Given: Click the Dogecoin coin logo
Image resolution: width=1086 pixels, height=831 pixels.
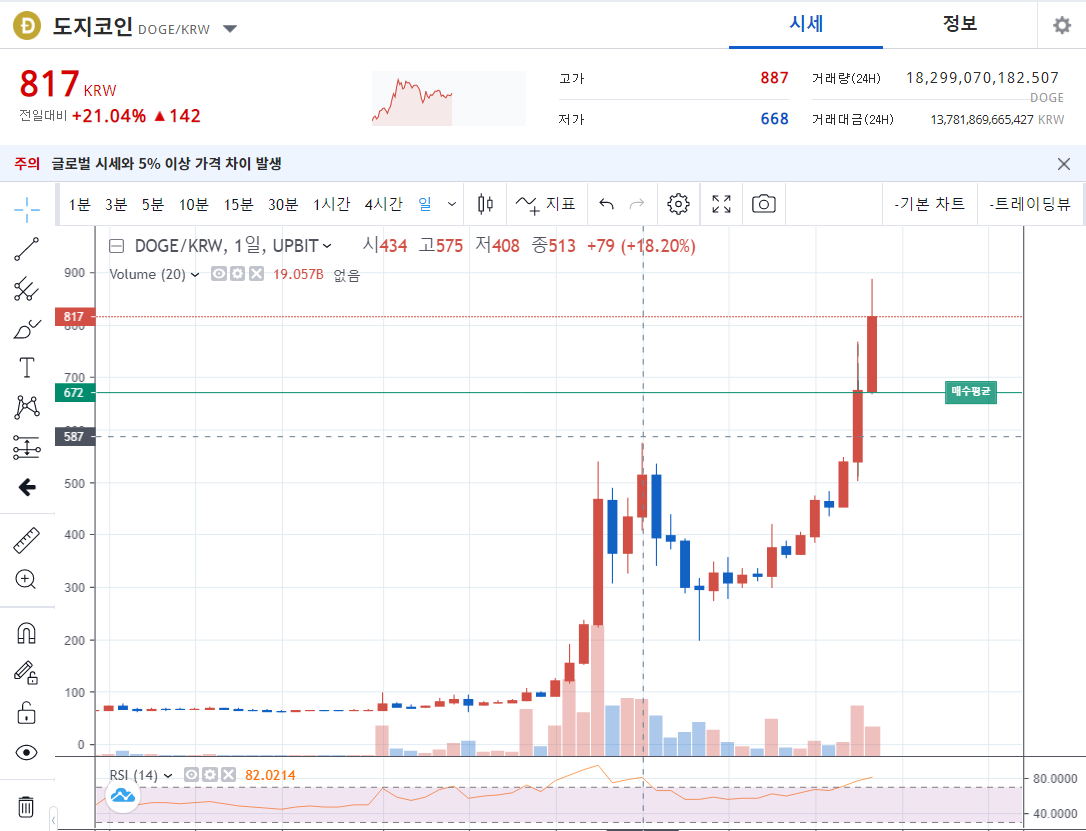Looking at the screenshot, I should (x=27, y=26).
